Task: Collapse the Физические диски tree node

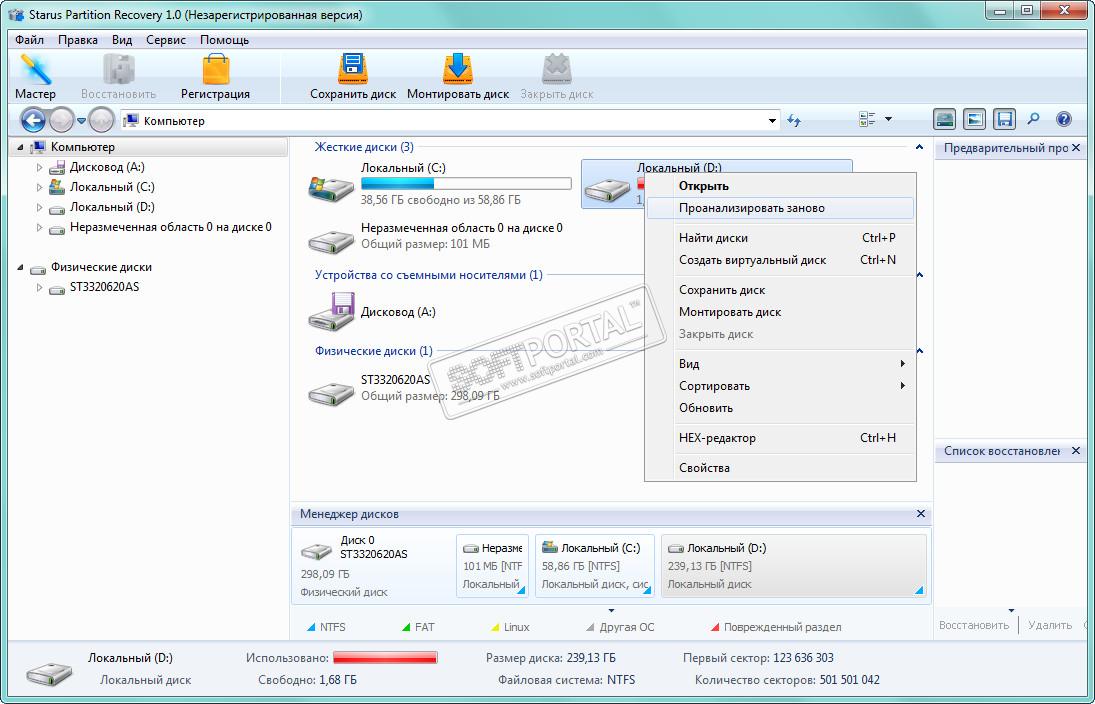Action: [20, 267]
